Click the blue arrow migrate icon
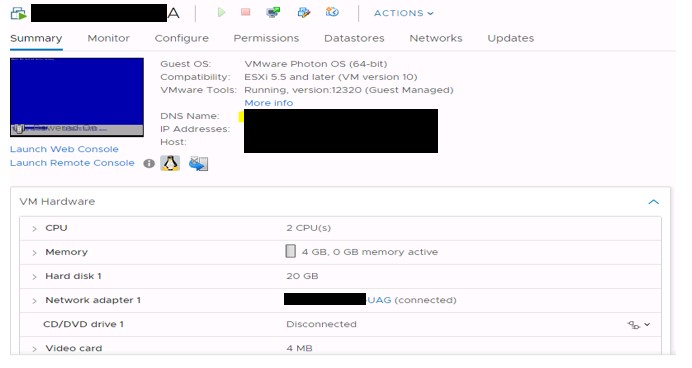The image size is (692, 368). [198, 164]
